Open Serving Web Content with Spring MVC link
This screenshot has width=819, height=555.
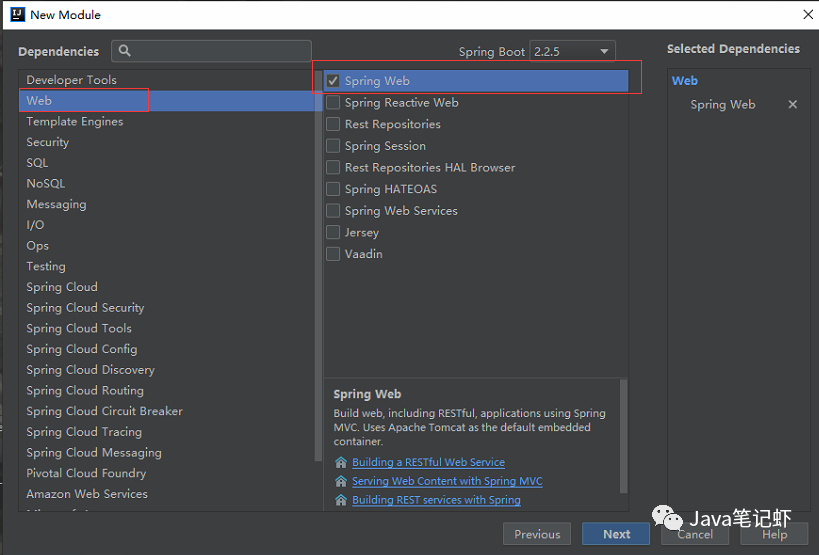coord(447,481)
